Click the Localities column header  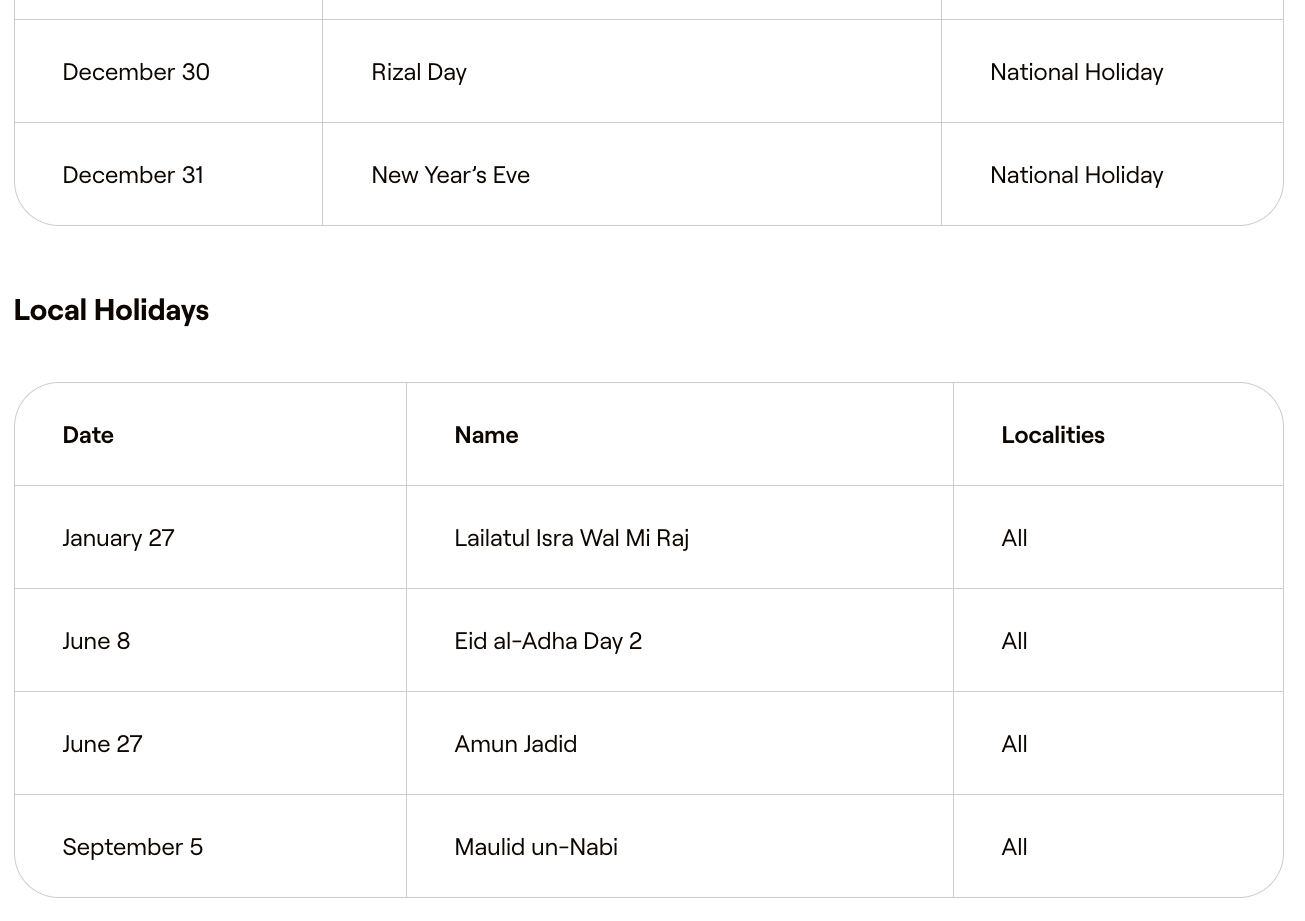(x=1052, y=435)
